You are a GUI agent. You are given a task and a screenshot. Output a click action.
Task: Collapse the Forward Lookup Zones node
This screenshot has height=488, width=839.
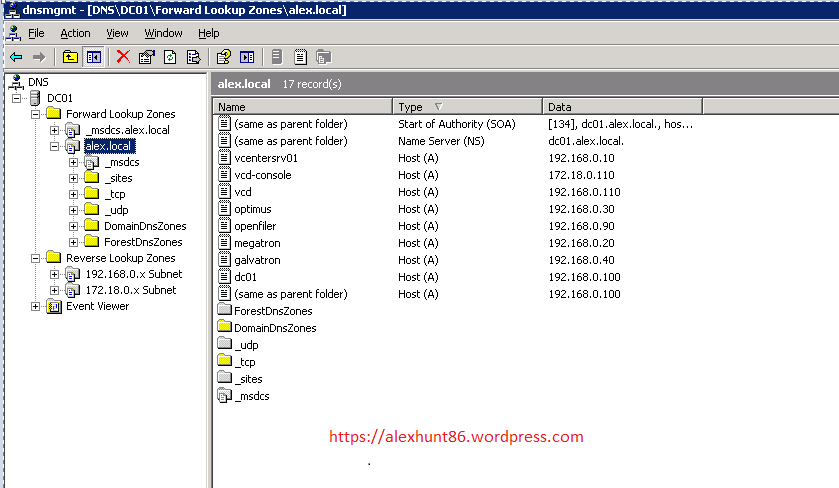pos(36,114)
